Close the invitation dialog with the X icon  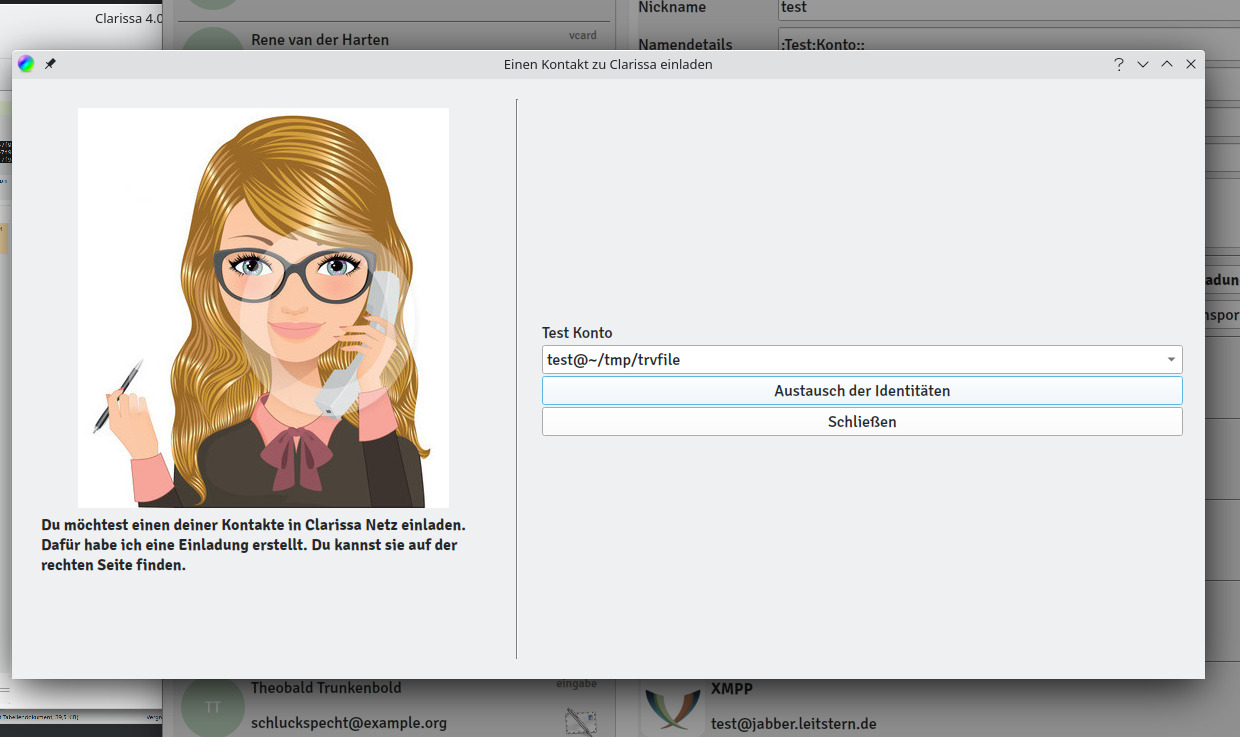[1191, 64]
